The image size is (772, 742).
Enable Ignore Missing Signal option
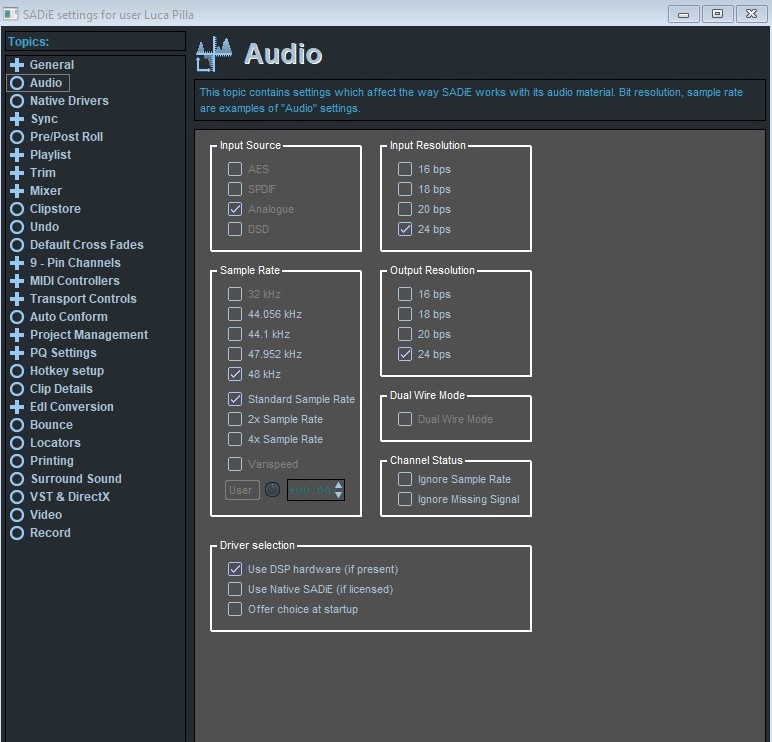point(405,499)
